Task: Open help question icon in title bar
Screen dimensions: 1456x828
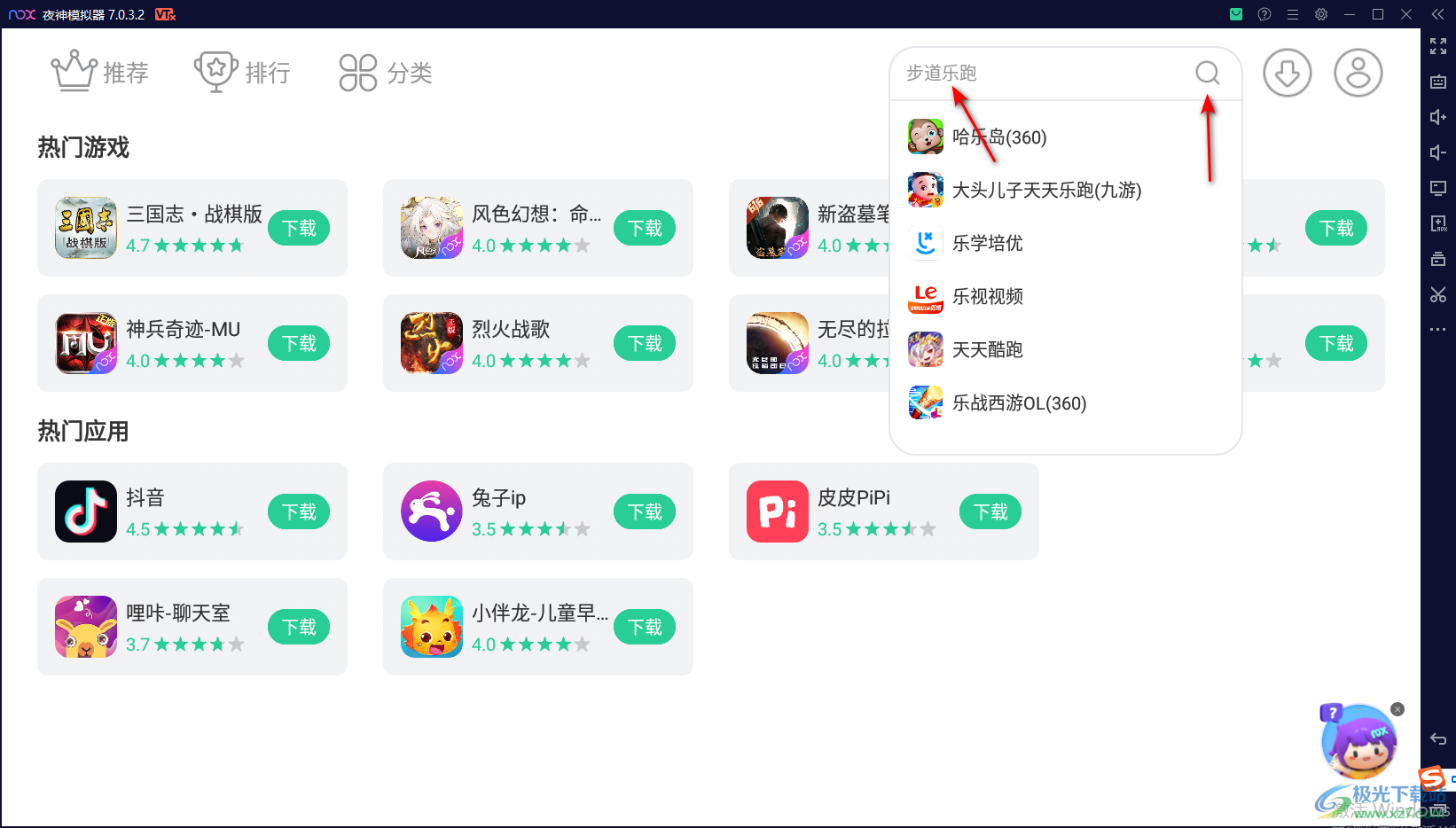Action: [x=1264, y=14]
